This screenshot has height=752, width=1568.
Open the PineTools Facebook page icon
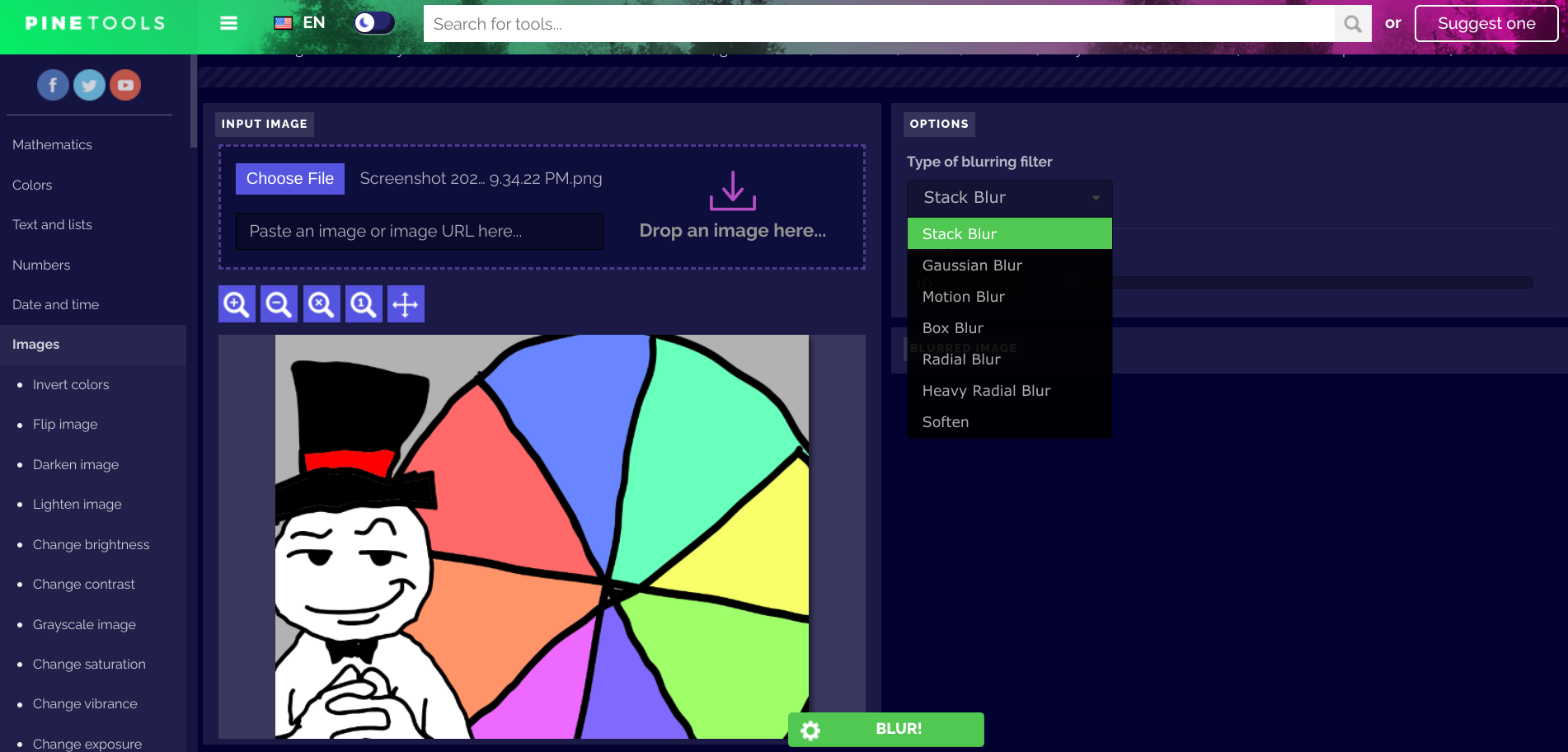coord(53,85)
